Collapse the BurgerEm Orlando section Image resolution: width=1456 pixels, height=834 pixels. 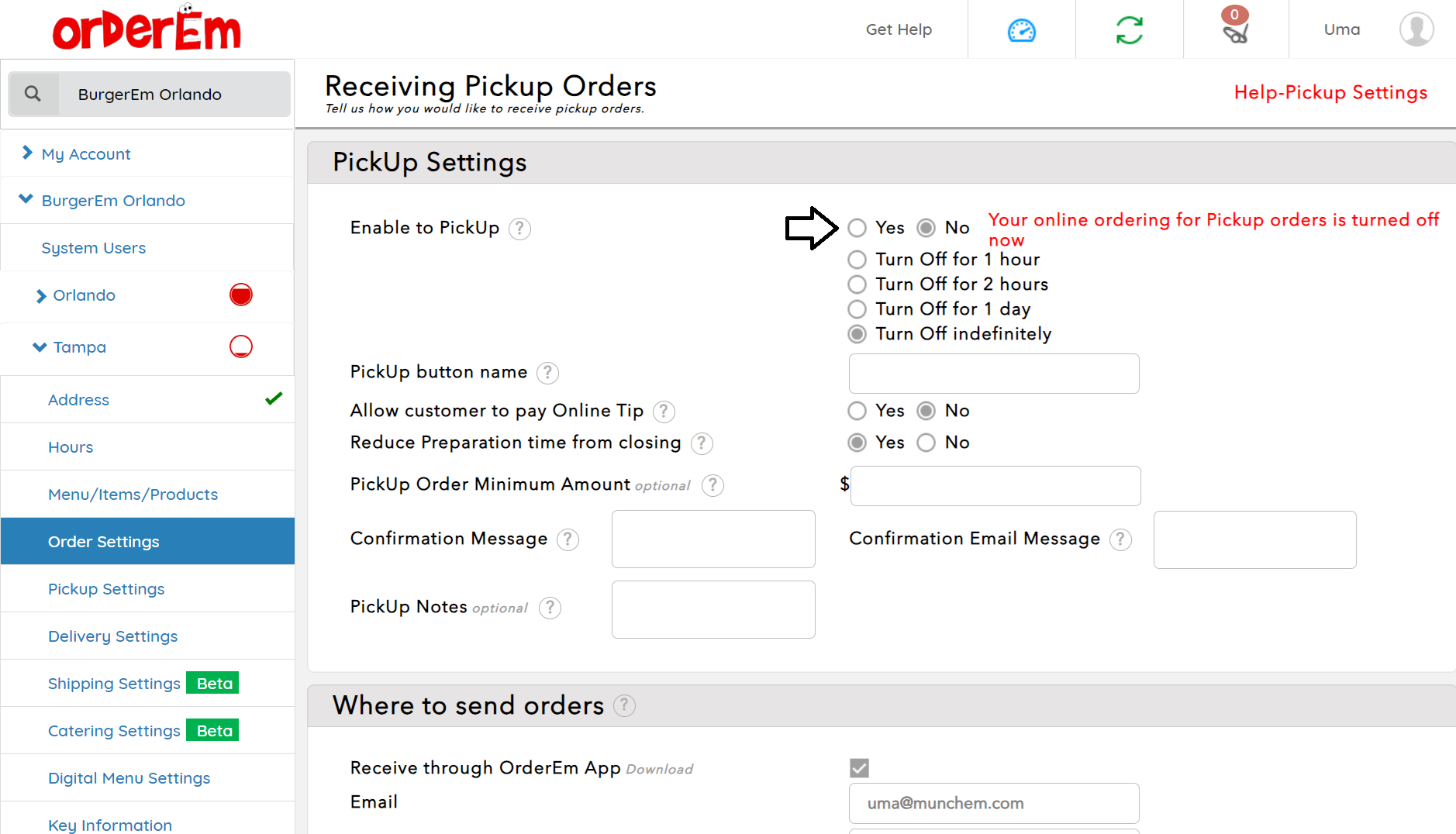pyautogui.click(x=26, y=200)
